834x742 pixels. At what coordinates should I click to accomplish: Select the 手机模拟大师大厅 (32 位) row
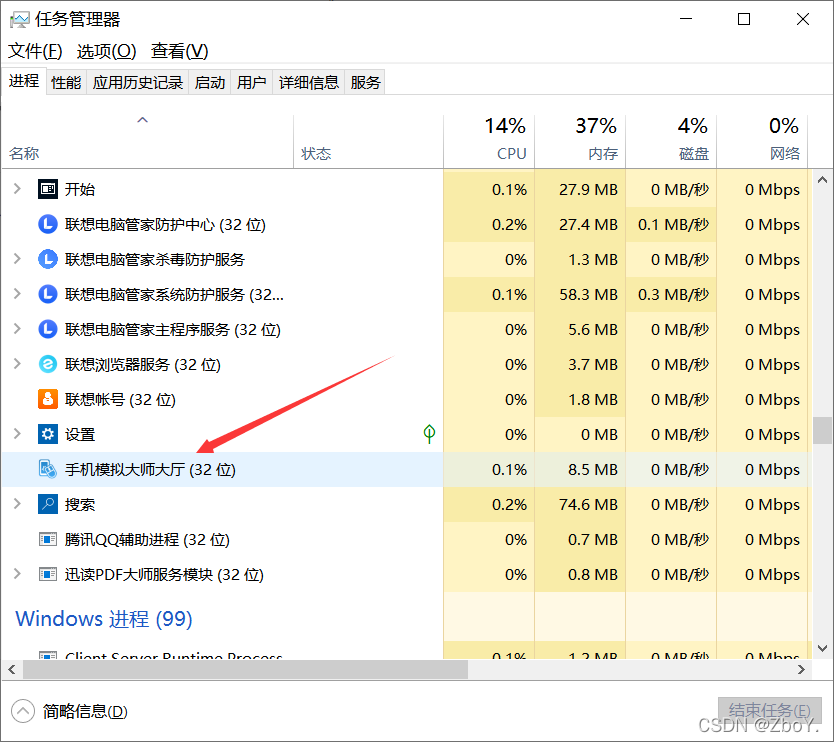[x=406, y=469]
